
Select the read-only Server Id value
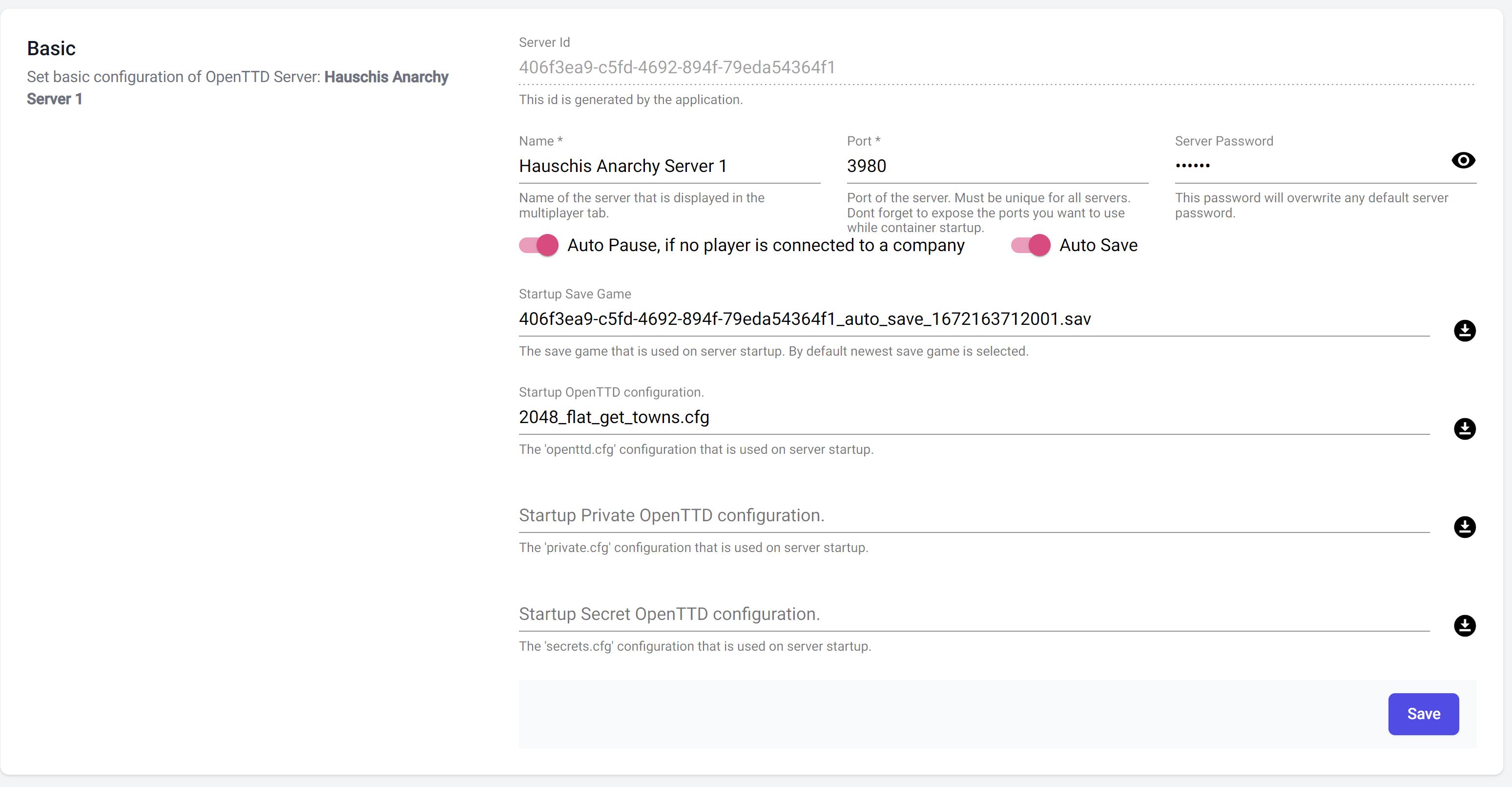[677, 67]
